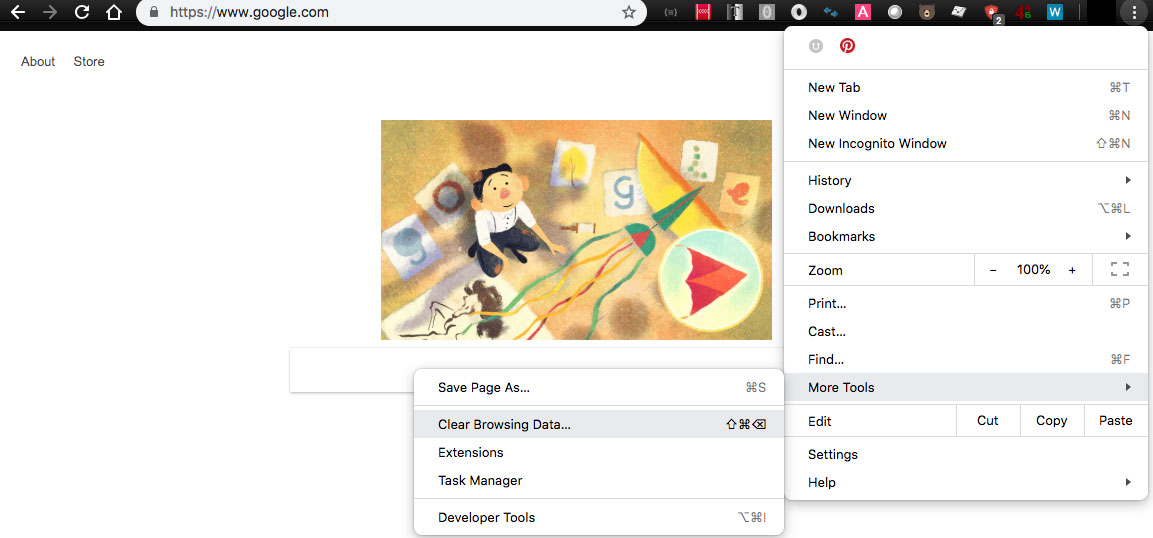The height and width of the screenshot is (538, 1153).
Task: Open the Store link
Action: coord(89,62)
